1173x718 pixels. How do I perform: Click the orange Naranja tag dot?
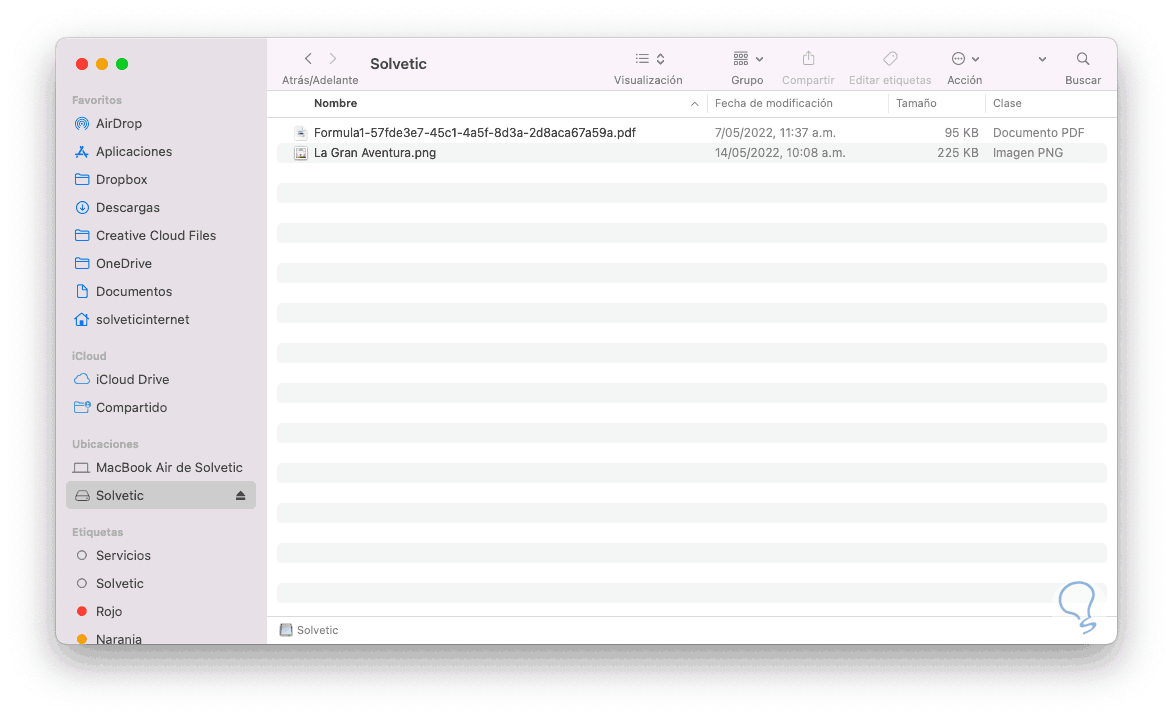pyautogui.click(x=82, y=639)
